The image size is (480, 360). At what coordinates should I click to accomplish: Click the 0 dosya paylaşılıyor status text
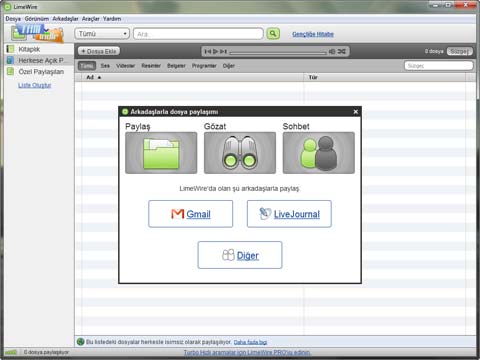46,352
